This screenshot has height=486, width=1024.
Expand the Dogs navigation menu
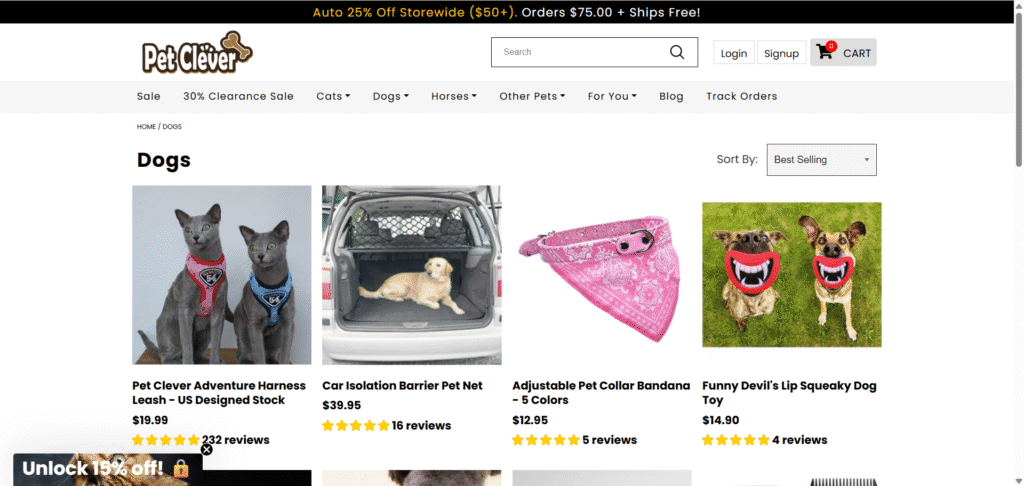pos(391,96)
